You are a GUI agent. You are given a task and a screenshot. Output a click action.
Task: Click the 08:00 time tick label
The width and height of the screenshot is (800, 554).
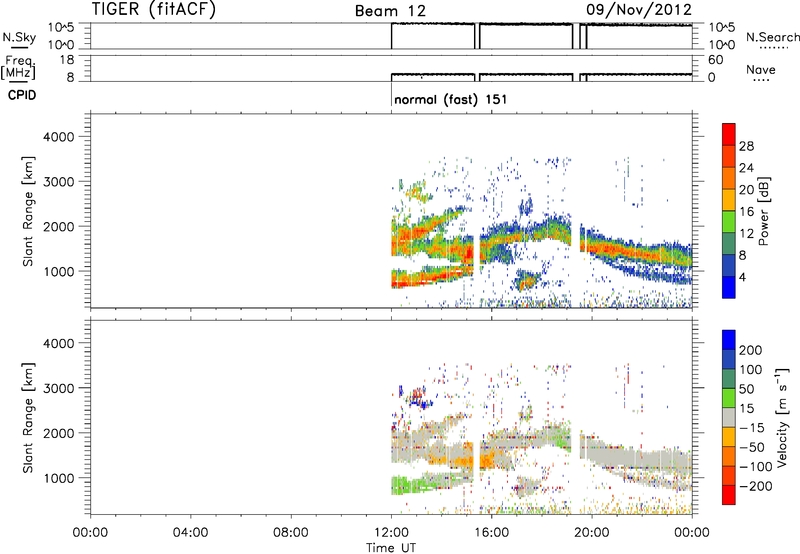[x=291, y=533]
